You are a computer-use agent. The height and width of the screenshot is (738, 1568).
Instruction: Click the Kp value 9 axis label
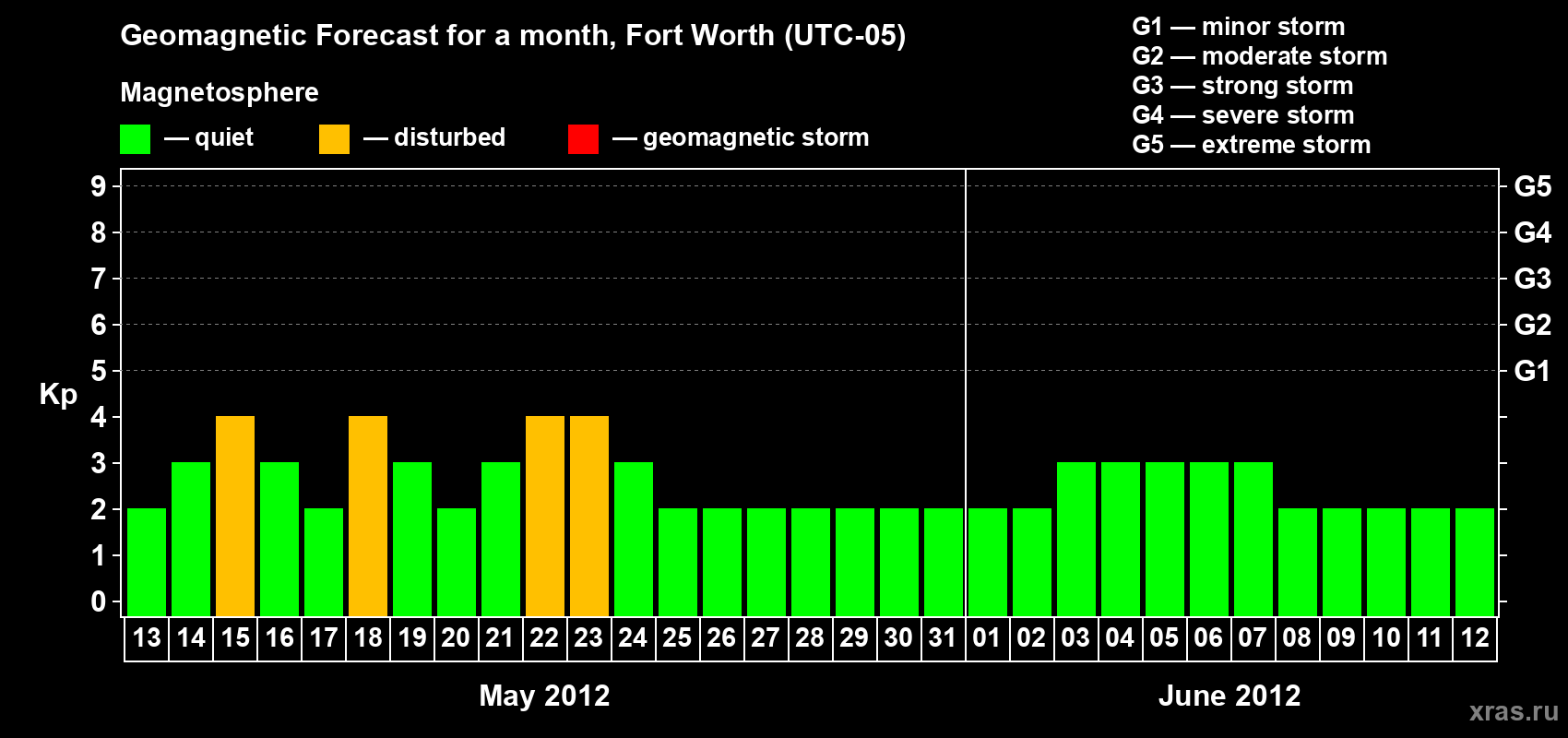(x=99, y=186)
